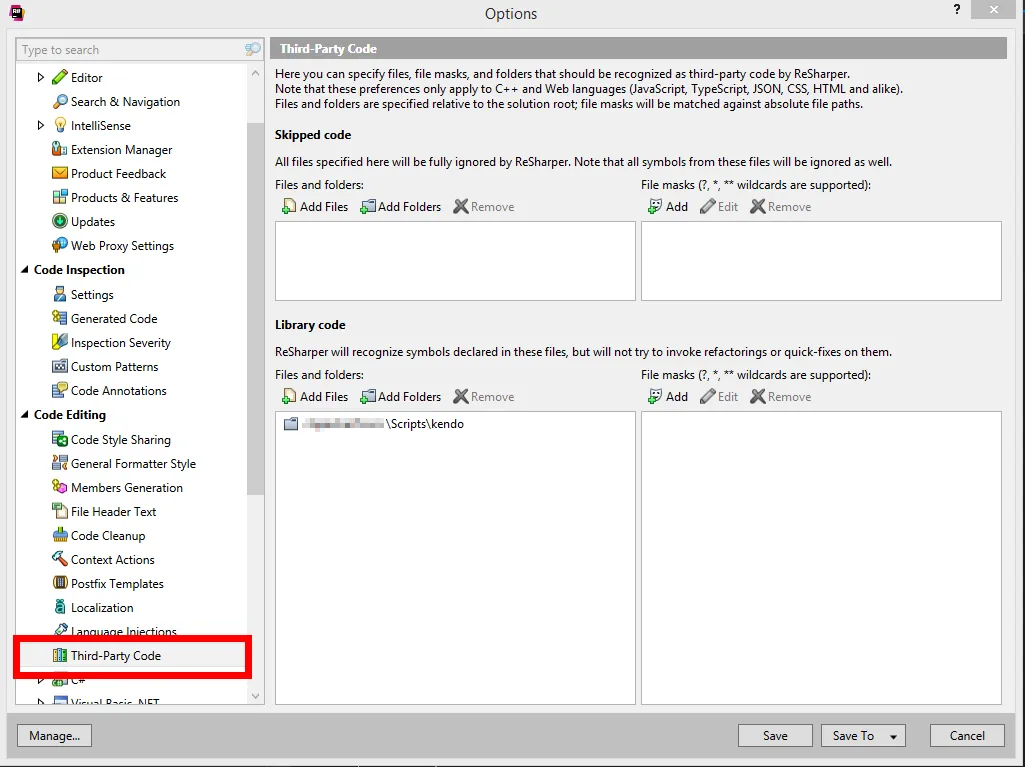The image size is (1025, 767).
Task: Expand the Editor tree node
Action: [41, 77]
